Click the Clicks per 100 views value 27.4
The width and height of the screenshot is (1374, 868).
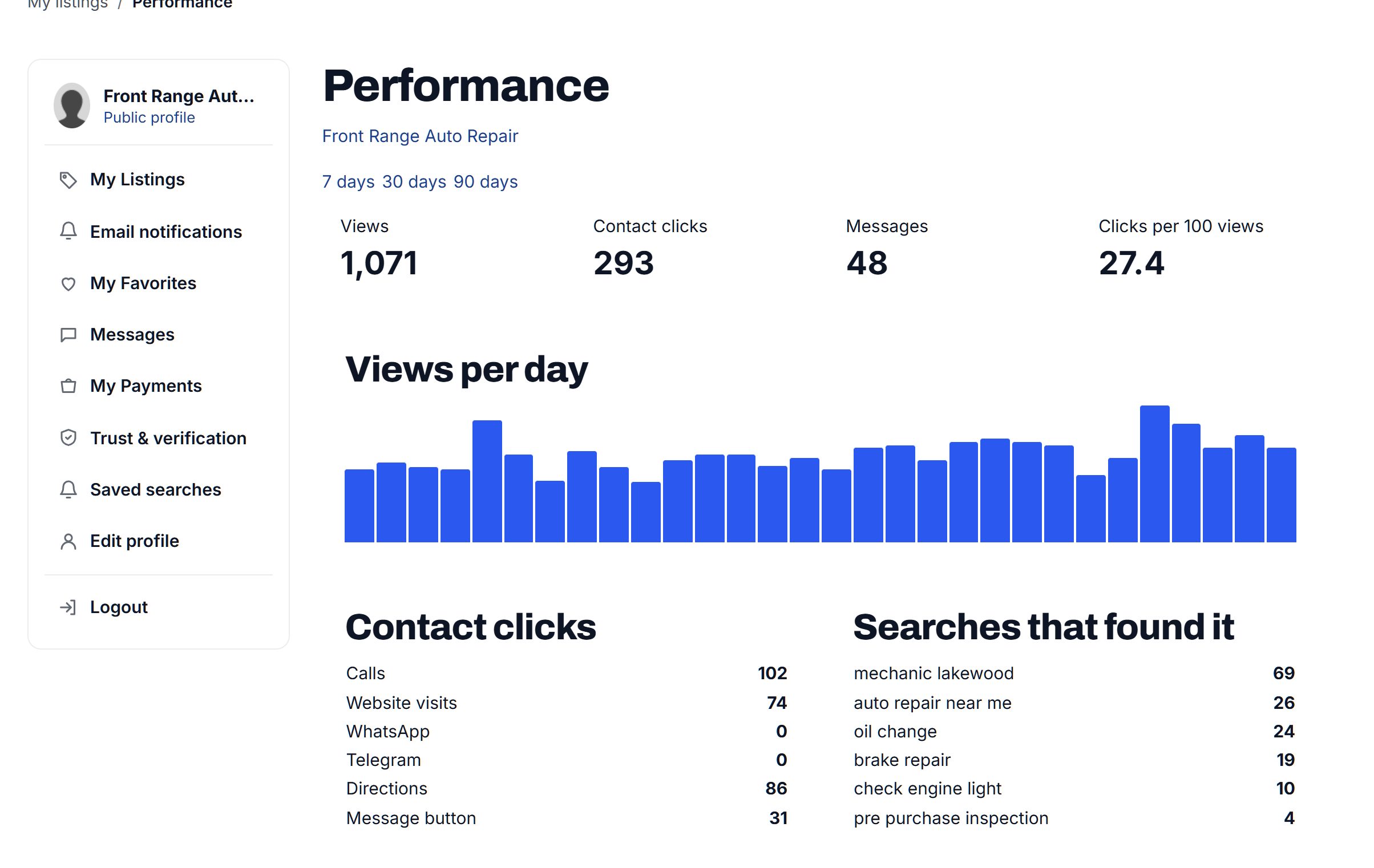(x=1131, y=263)
